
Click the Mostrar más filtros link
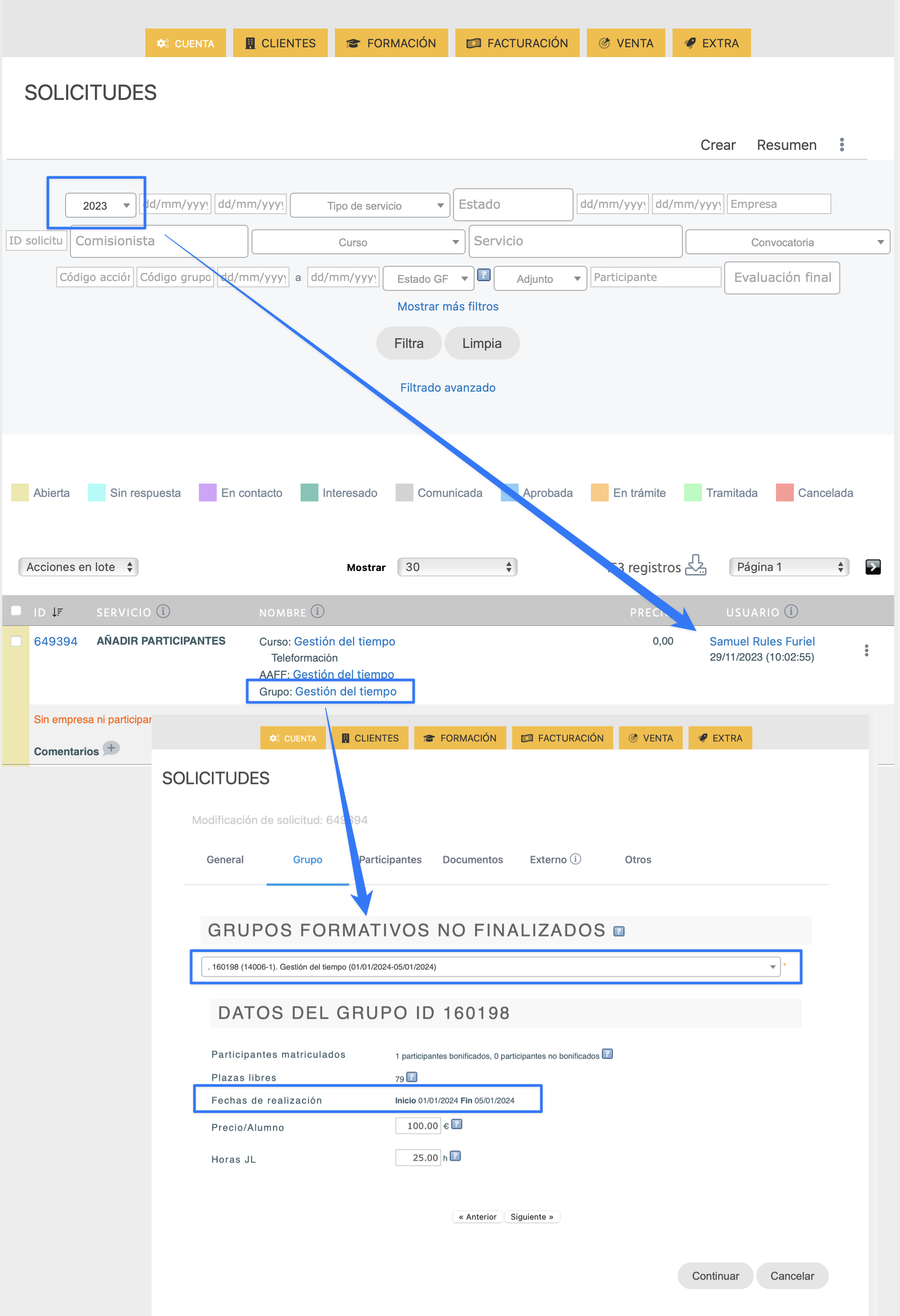click(448, 306)
